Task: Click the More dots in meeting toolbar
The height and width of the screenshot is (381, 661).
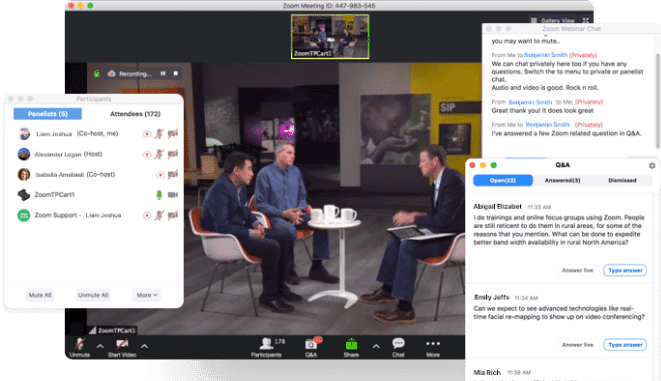Action: [433, 344]
